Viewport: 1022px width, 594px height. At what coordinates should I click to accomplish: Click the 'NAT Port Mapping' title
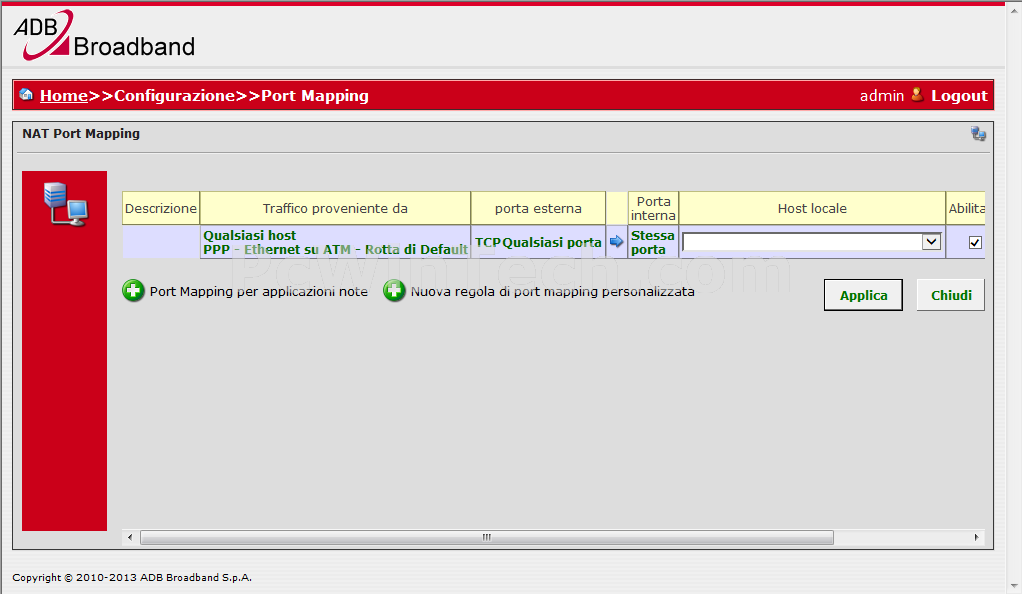tap(81, 134)
